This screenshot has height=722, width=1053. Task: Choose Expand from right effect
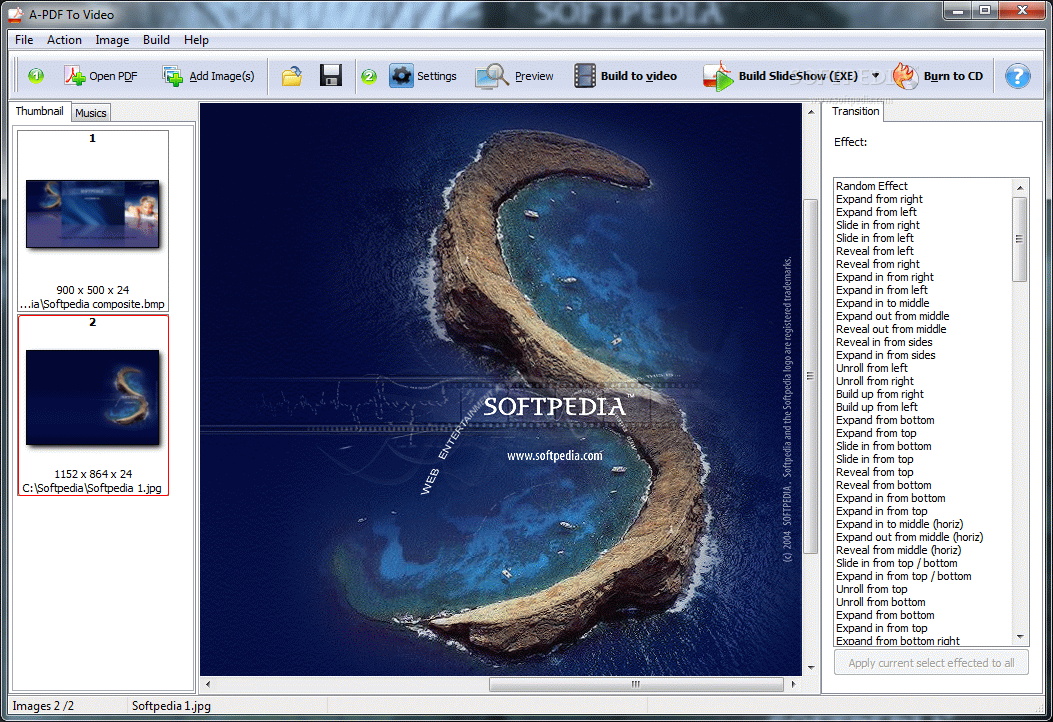879,199
